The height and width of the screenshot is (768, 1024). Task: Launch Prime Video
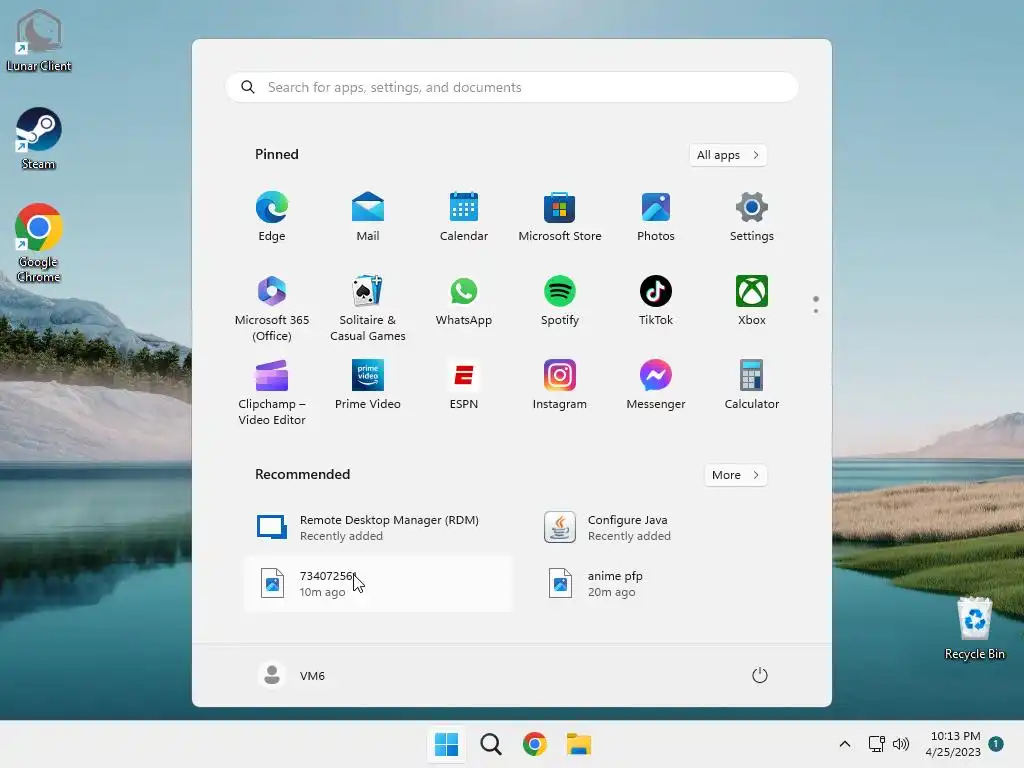point(368,384)
